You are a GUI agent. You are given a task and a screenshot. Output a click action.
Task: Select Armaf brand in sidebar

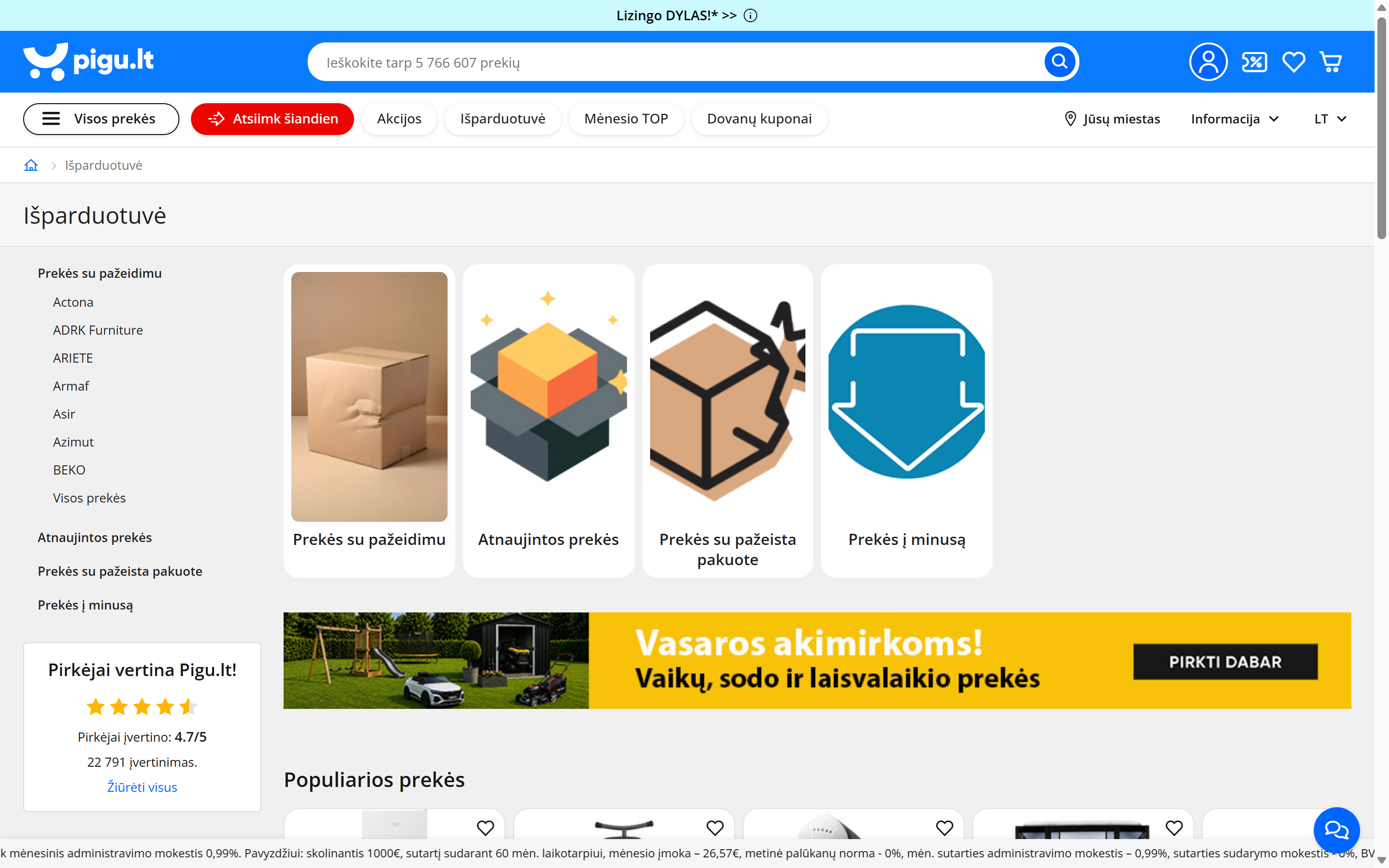coord(70,386)
